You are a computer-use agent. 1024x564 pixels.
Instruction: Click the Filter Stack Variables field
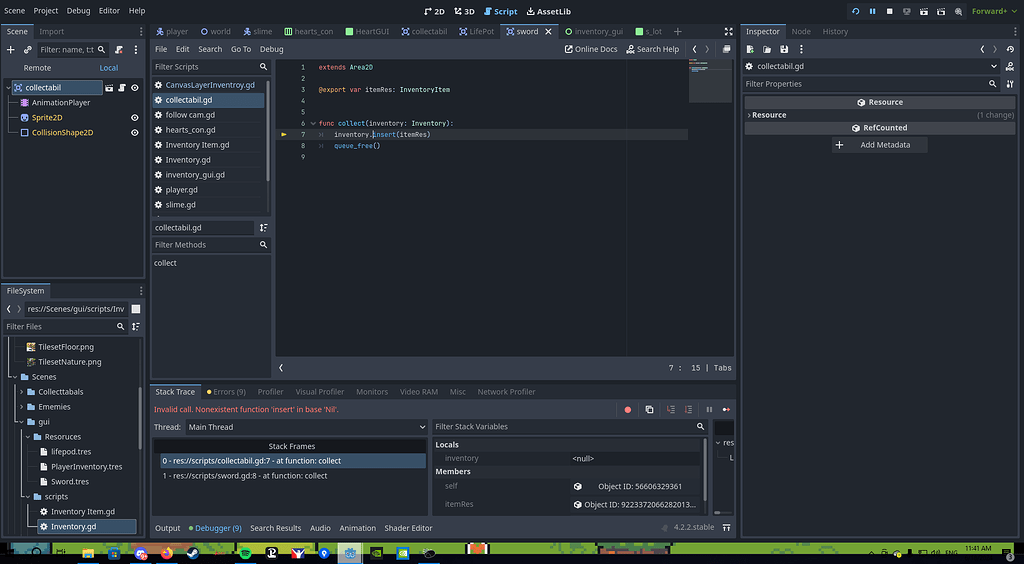tap(569, 427)
